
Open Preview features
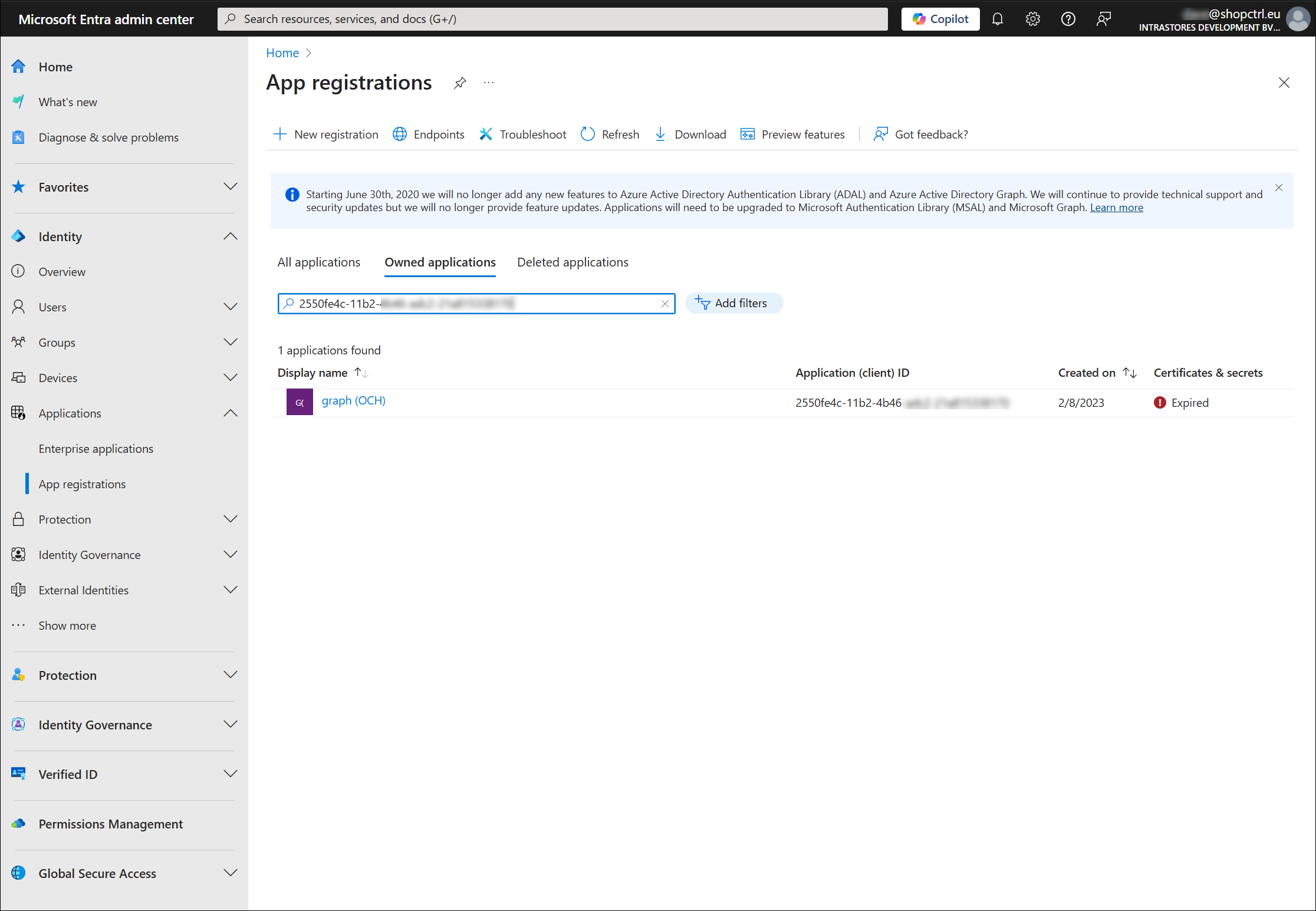tap(792, 134)
